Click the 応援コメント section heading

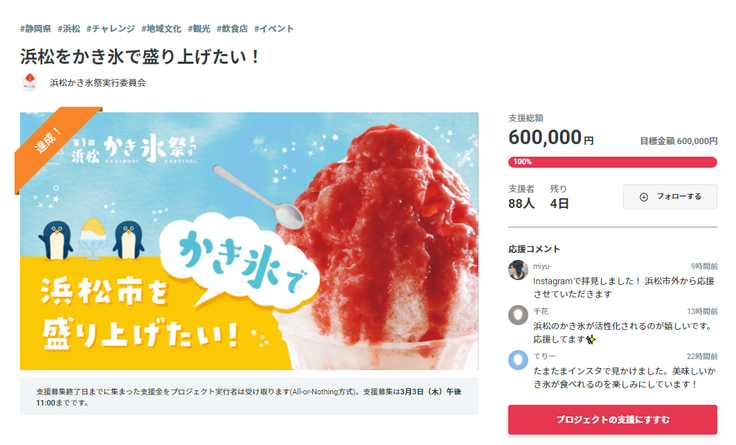534,249
